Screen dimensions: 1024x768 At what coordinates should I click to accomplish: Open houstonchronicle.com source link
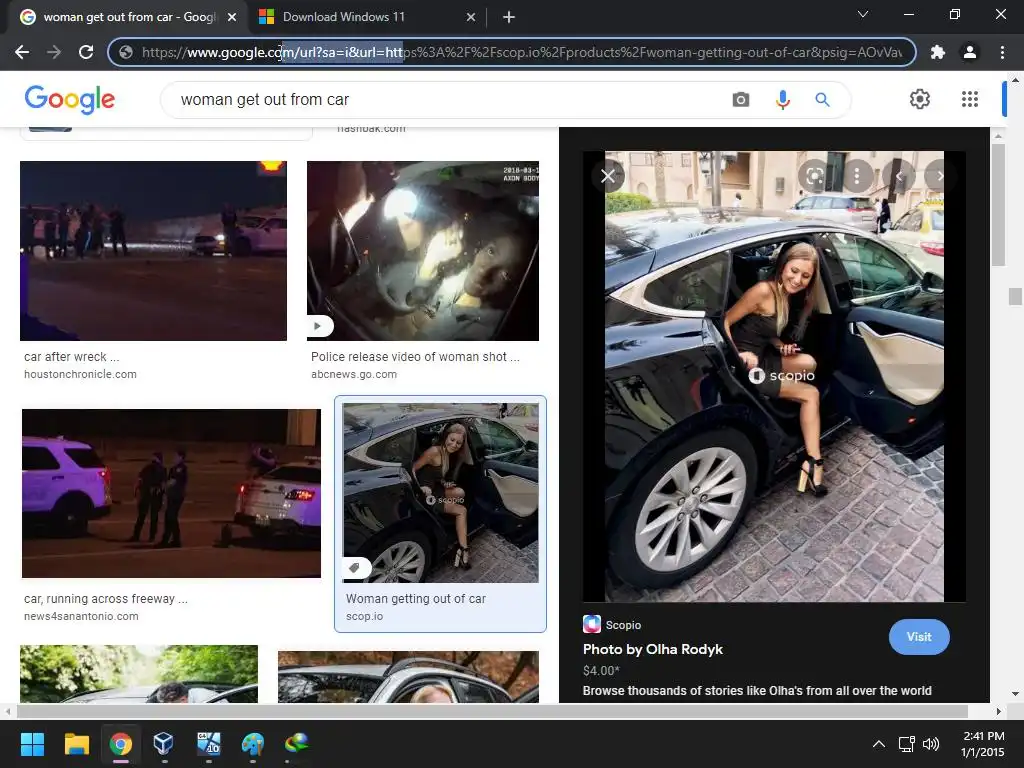(x=80, y=374)
